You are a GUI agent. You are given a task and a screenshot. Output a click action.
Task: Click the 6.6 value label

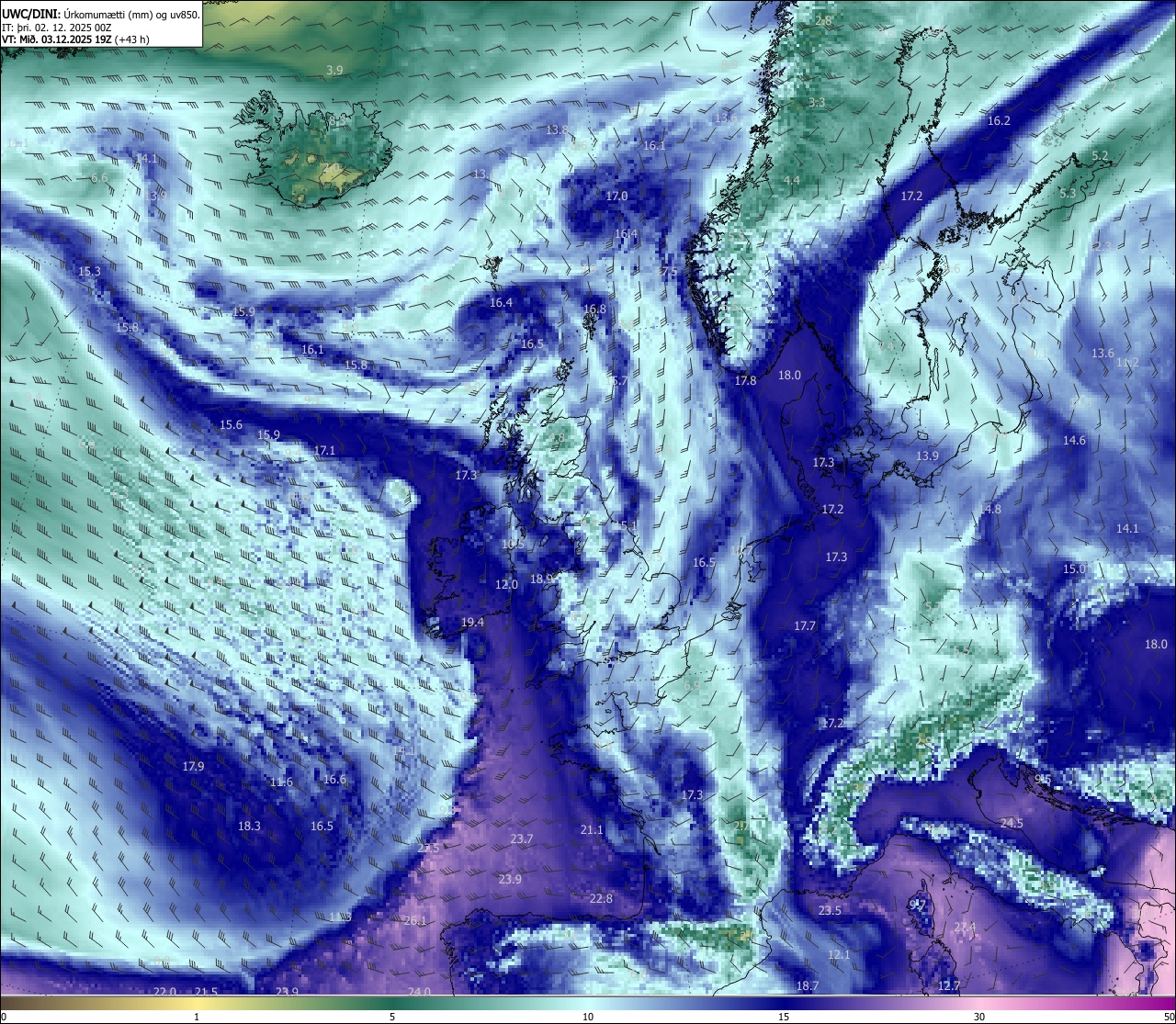point(99,177)
